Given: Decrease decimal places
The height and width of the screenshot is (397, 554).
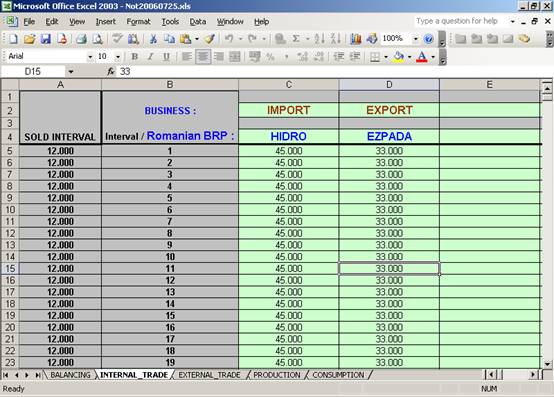Looking at the screenshot, I should pyautogui.click(x=319, y=57).
